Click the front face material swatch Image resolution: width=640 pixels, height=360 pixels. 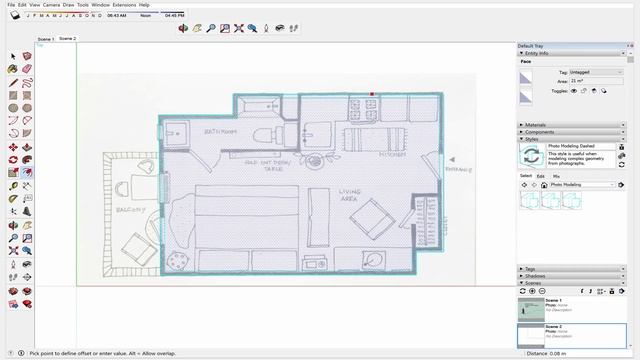point(526,78)
